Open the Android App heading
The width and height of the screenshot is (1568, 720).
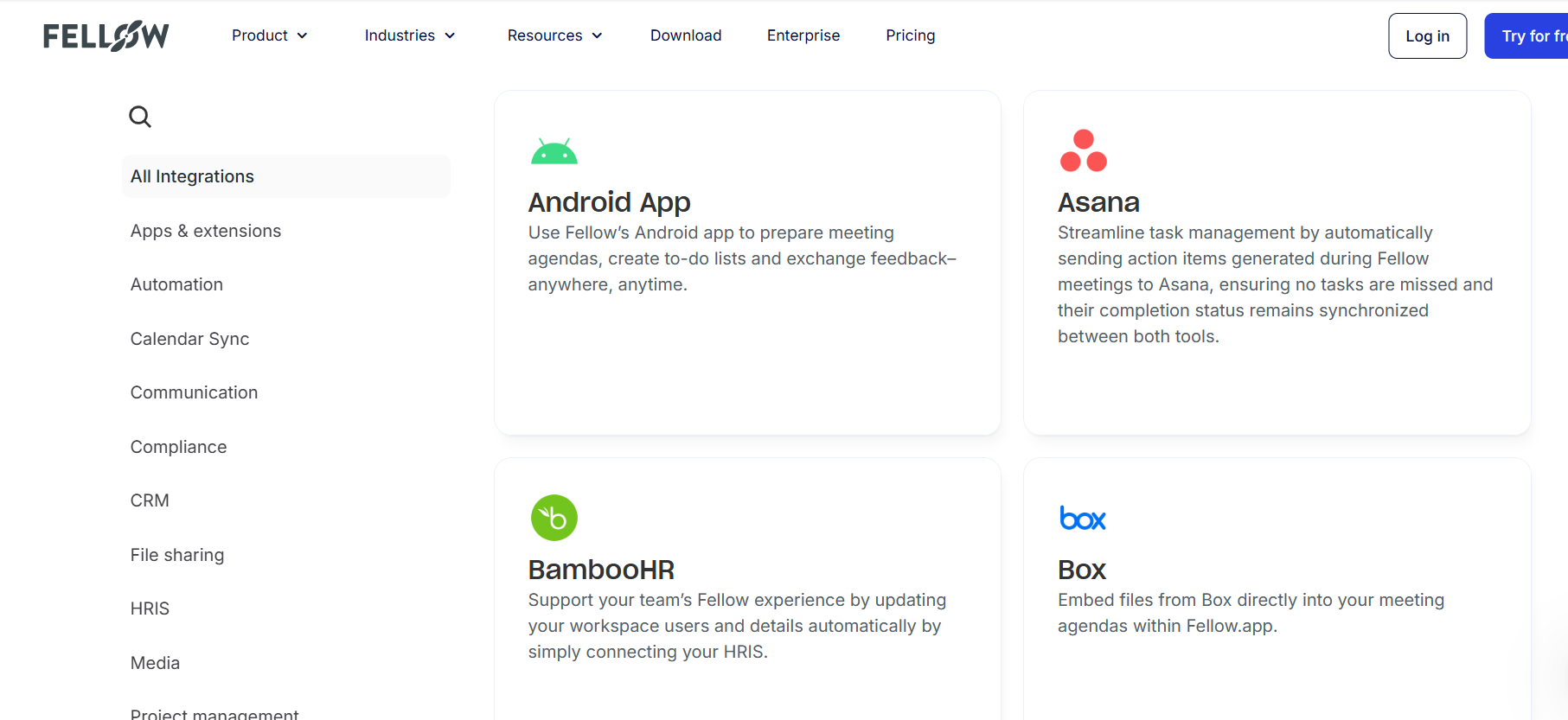(x=609, y=202)
